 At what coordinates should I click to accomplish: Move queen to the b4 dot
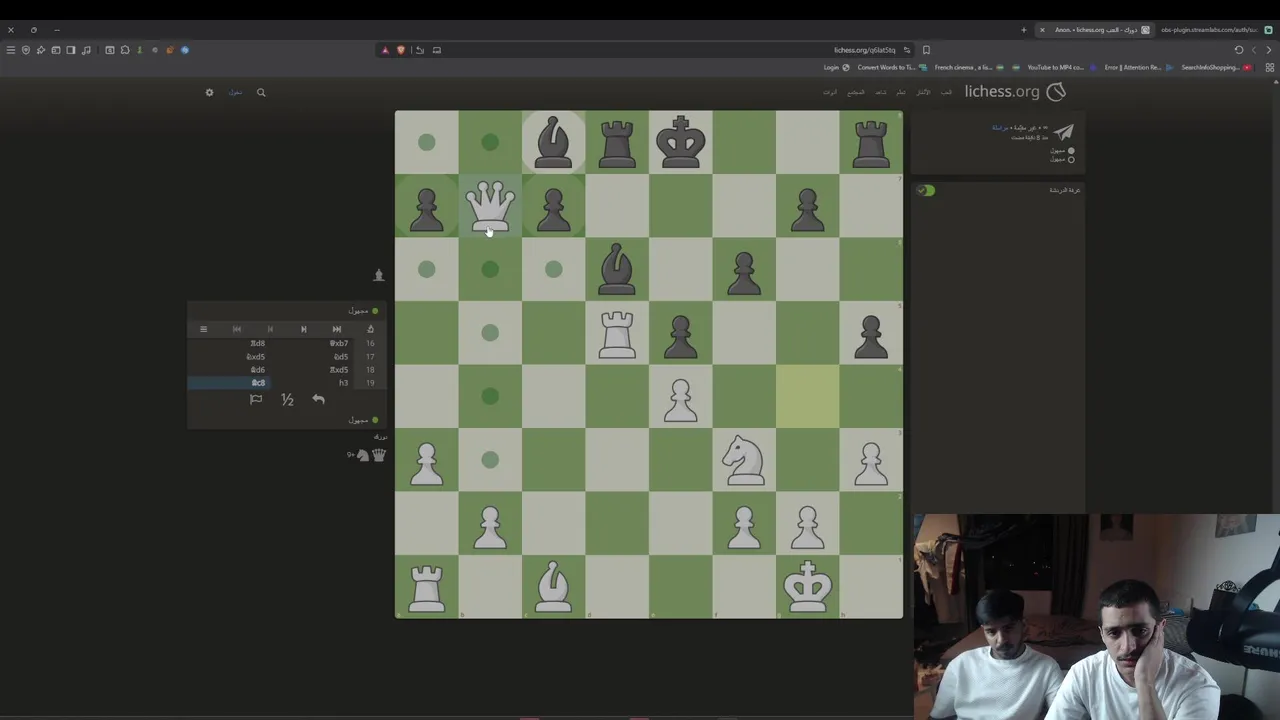pos(490,396)
